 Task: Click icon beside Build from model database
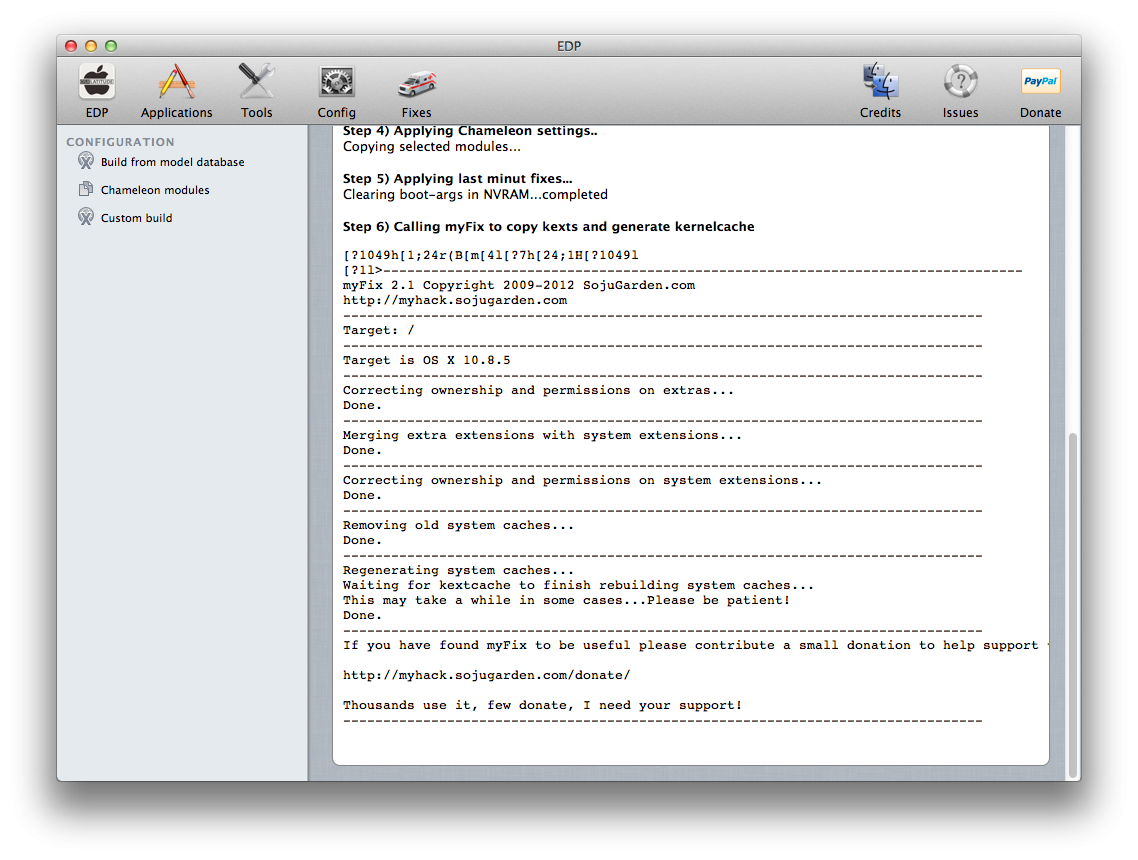86,161
